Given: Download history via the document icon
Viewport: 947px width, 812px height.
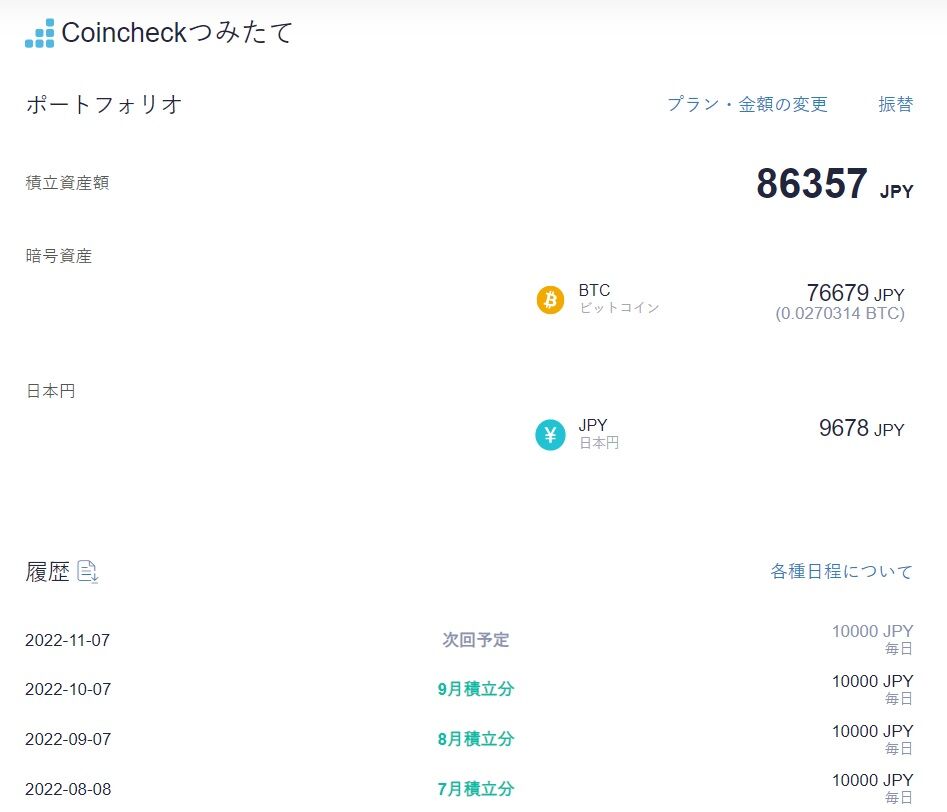Looking at the screenshot, I should 88,571.
